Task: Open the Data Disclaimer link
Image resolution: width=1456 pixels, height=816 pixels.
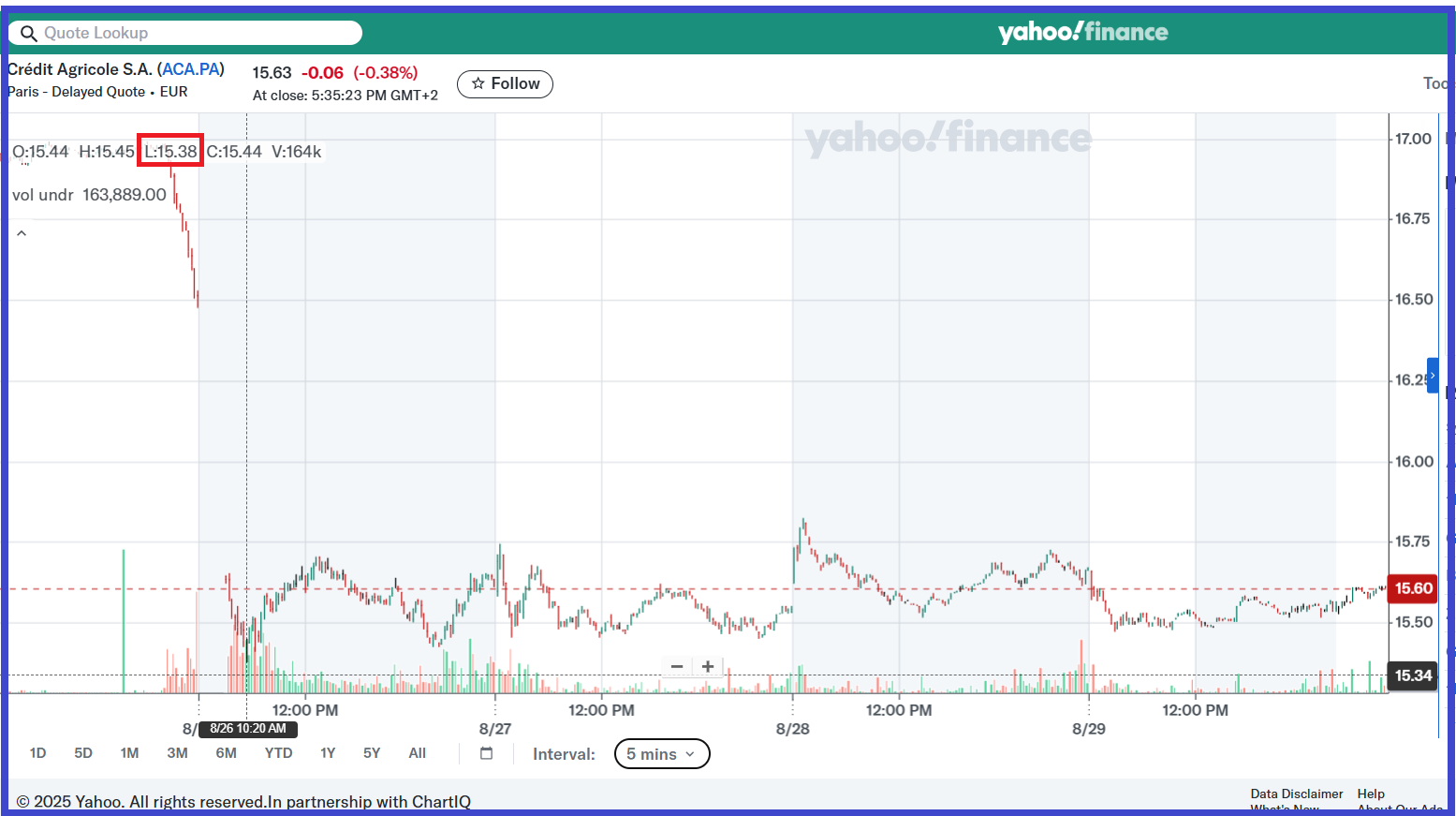Action: 1296,794
